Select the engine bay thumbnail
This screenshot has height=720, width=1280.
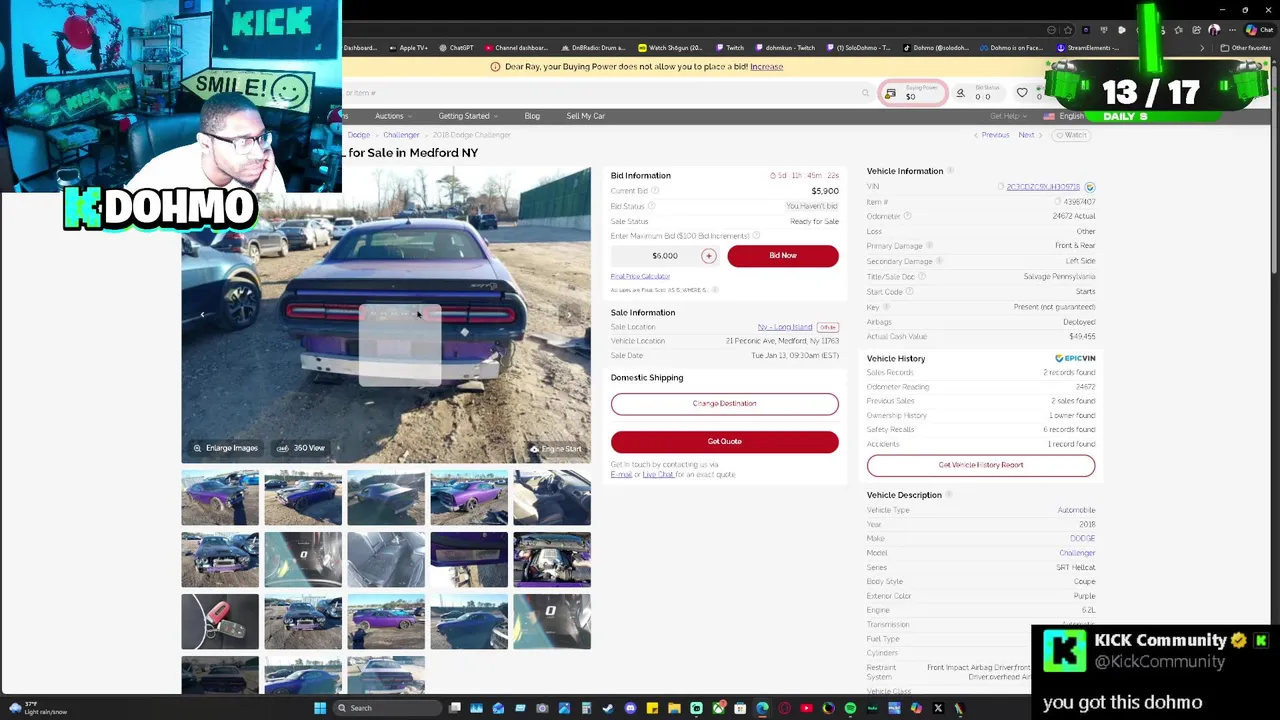point(552,559)
